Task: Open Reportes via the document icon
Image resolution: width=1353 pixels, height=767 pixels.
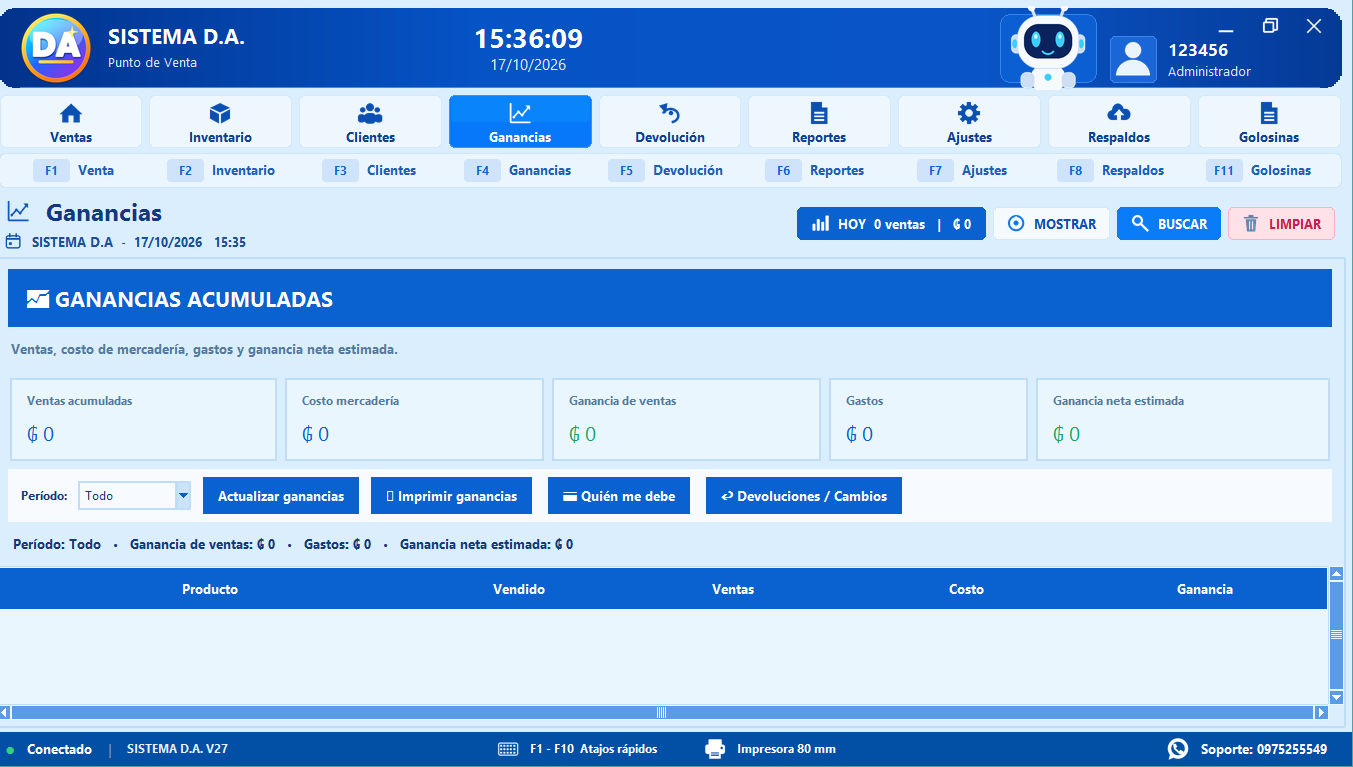Action: pyautogui.click(x=819, y=113)
